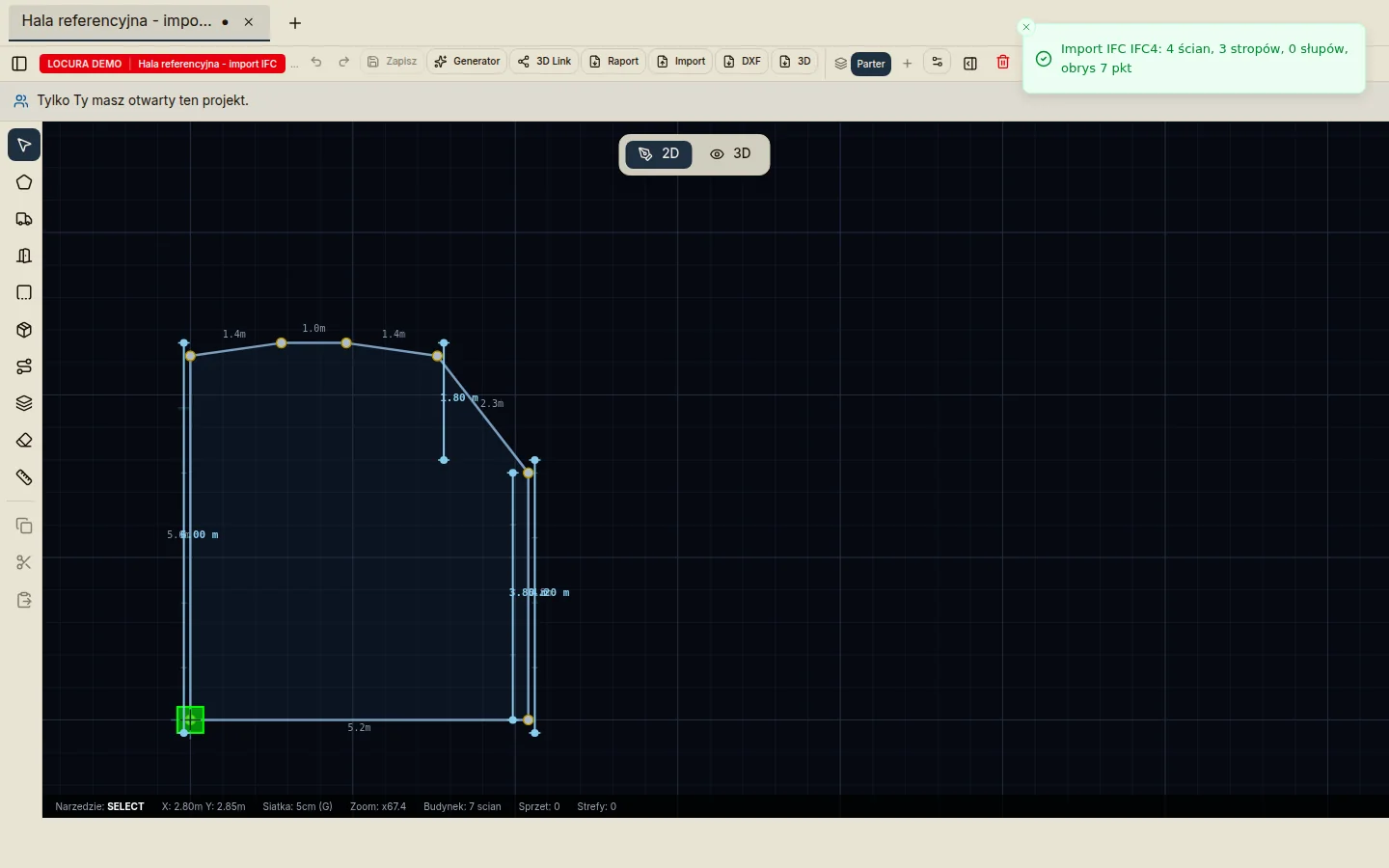Select the arrow selection tool

(x=24, y=145)
